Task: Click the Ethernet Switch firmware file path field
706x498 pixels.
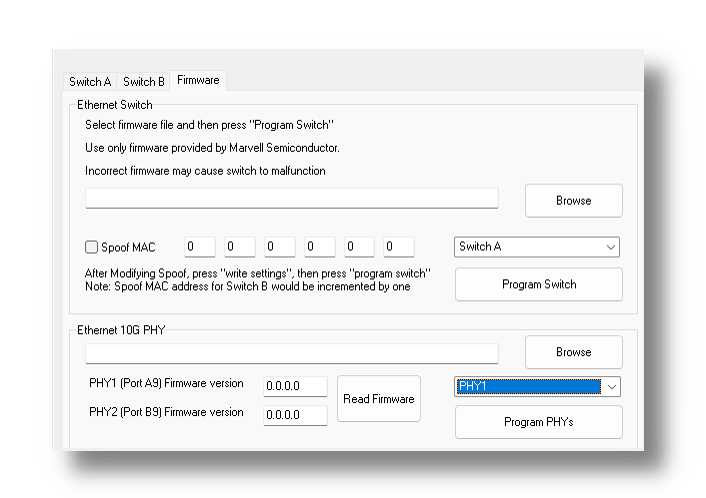Action: [291, 198]
